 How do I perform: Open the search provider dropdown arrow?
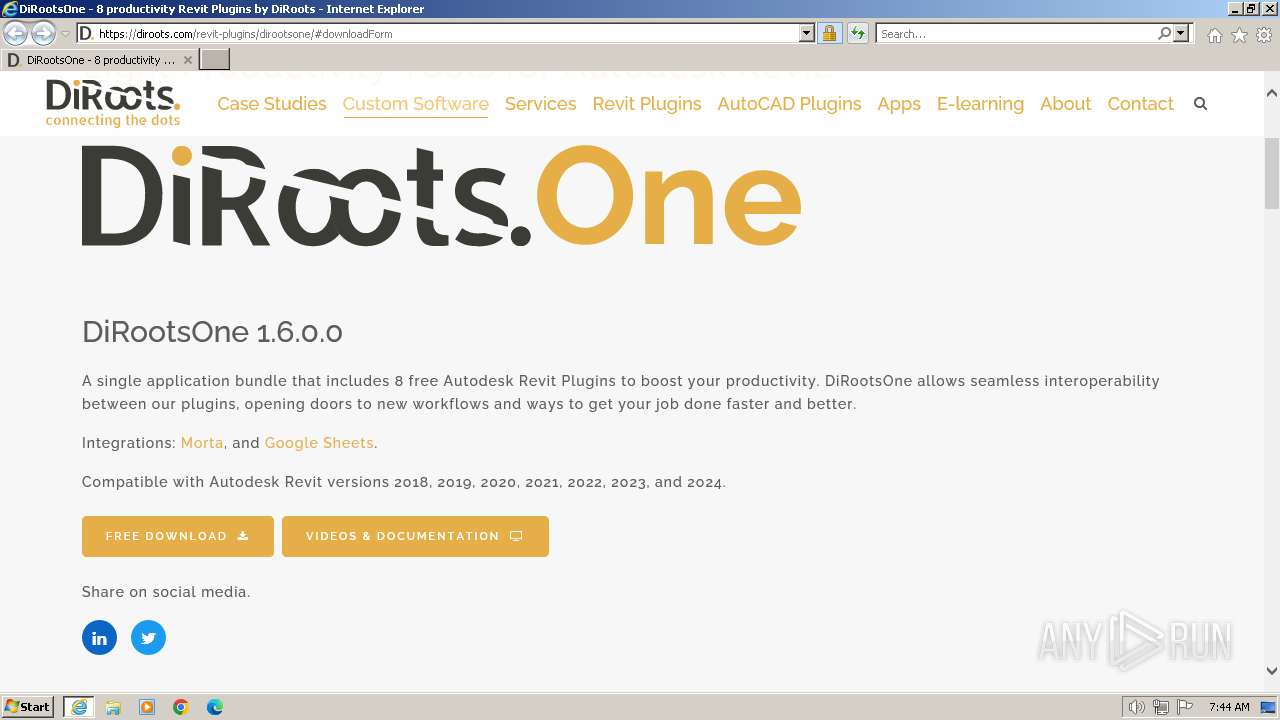[1181, 33]
